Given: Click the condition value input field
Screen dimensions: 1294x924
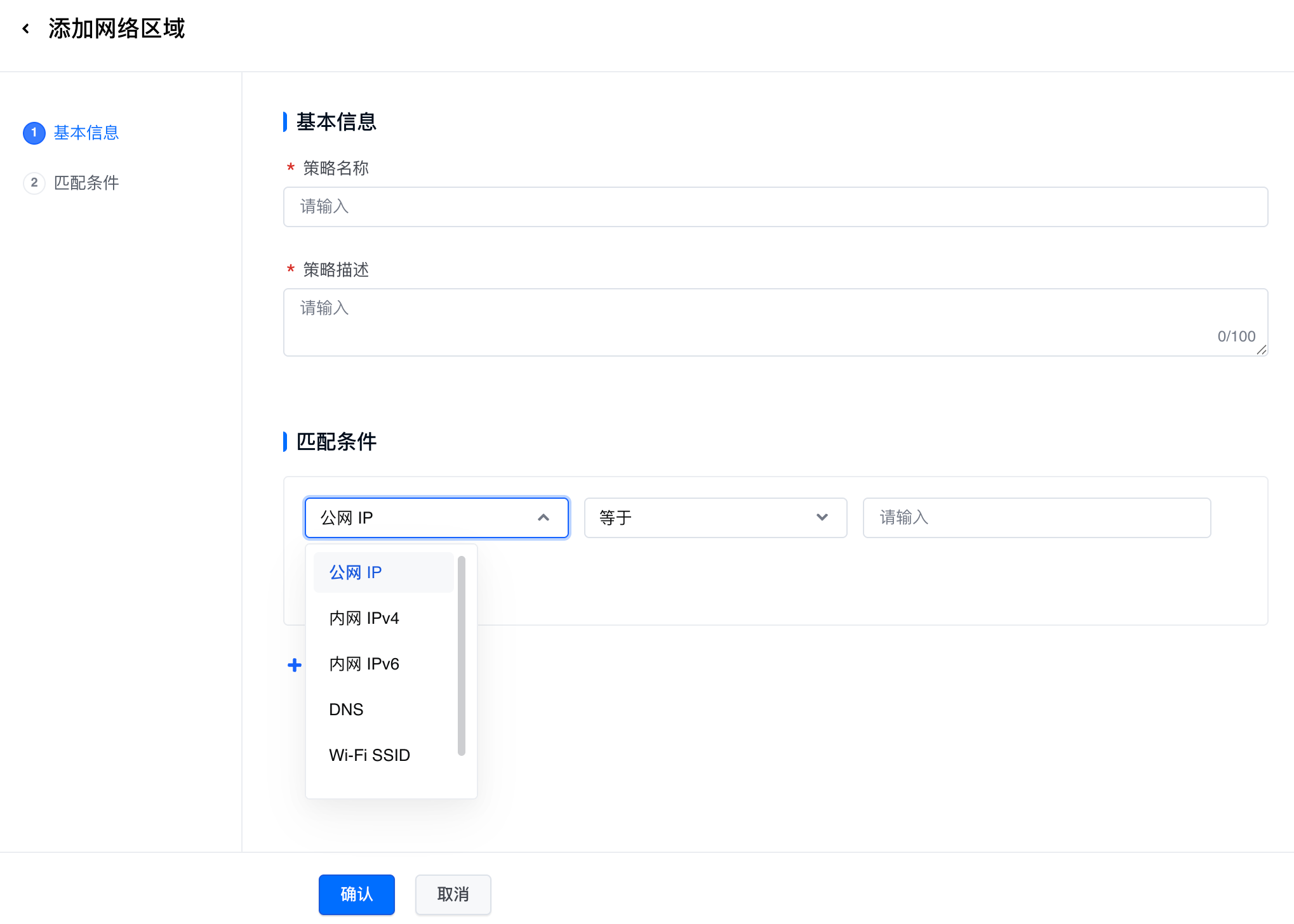Looking at the screenshot, I should (x=1036, y=518).
